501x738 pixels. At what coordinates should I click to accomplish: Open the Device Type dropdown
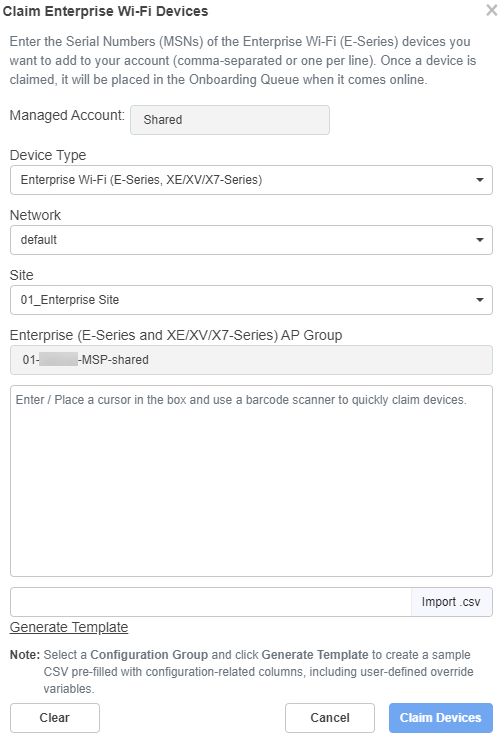click(251, 180)
